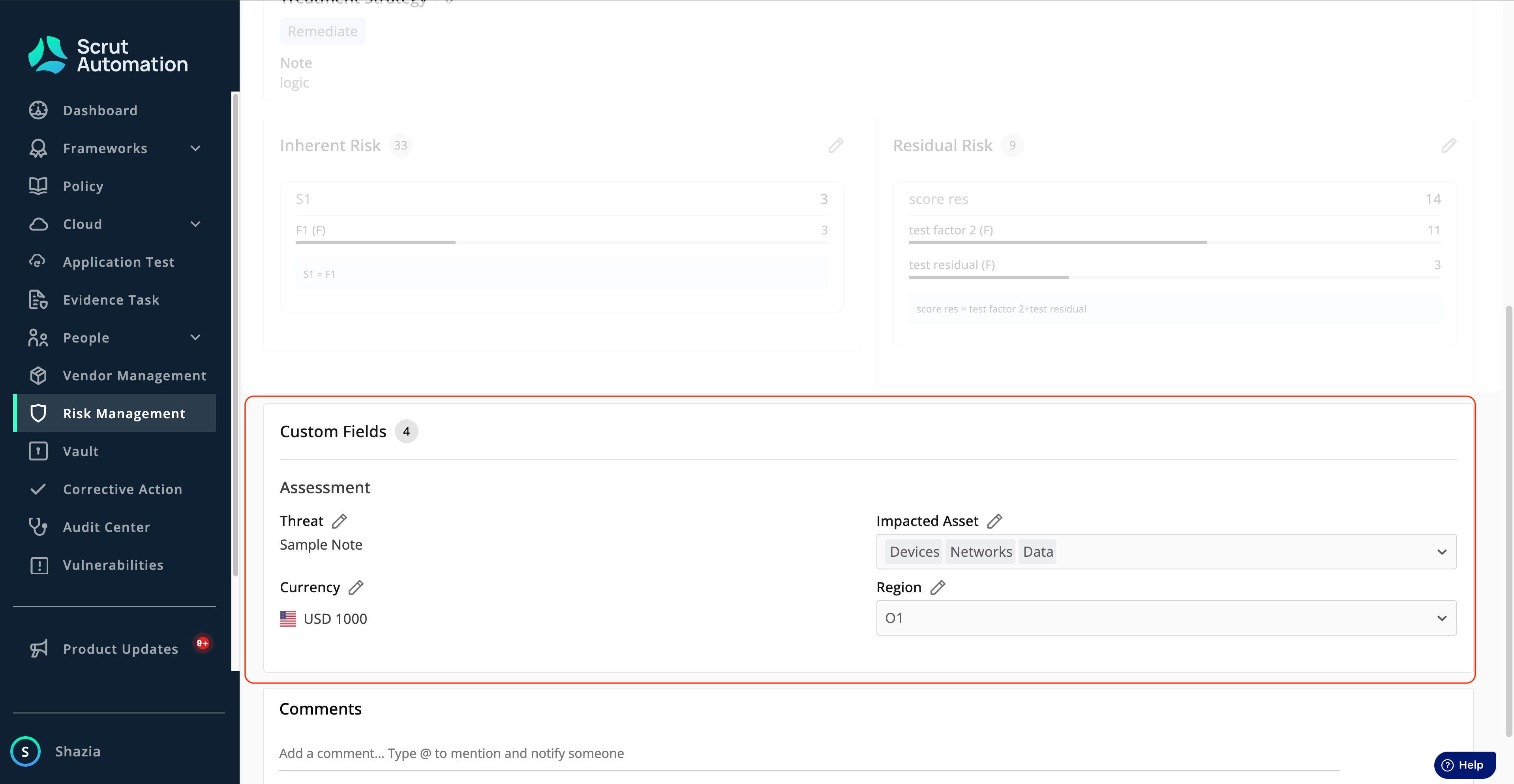Click the Threat field edit pencil
This screenshot has height=784, width=1514.
(339, 521)
